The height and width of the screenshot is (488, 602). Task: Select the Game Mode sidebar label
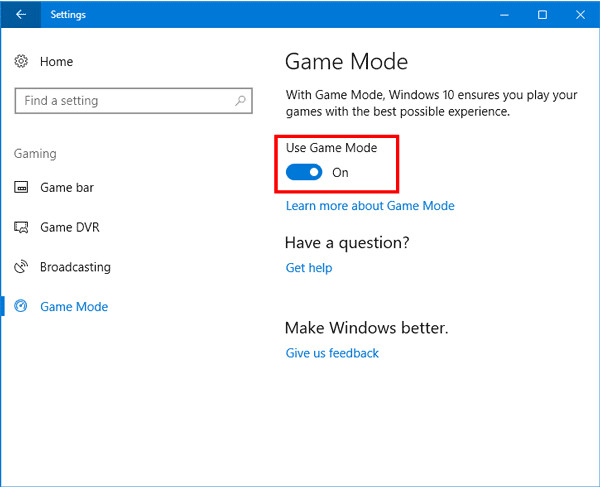(x=74, y=307)
